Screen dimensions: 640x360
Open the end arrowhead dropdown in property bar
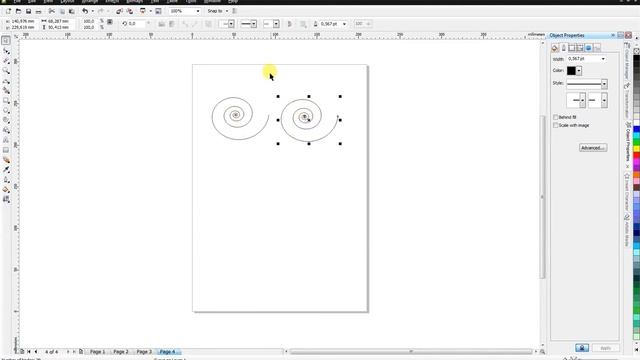[276, 24]
